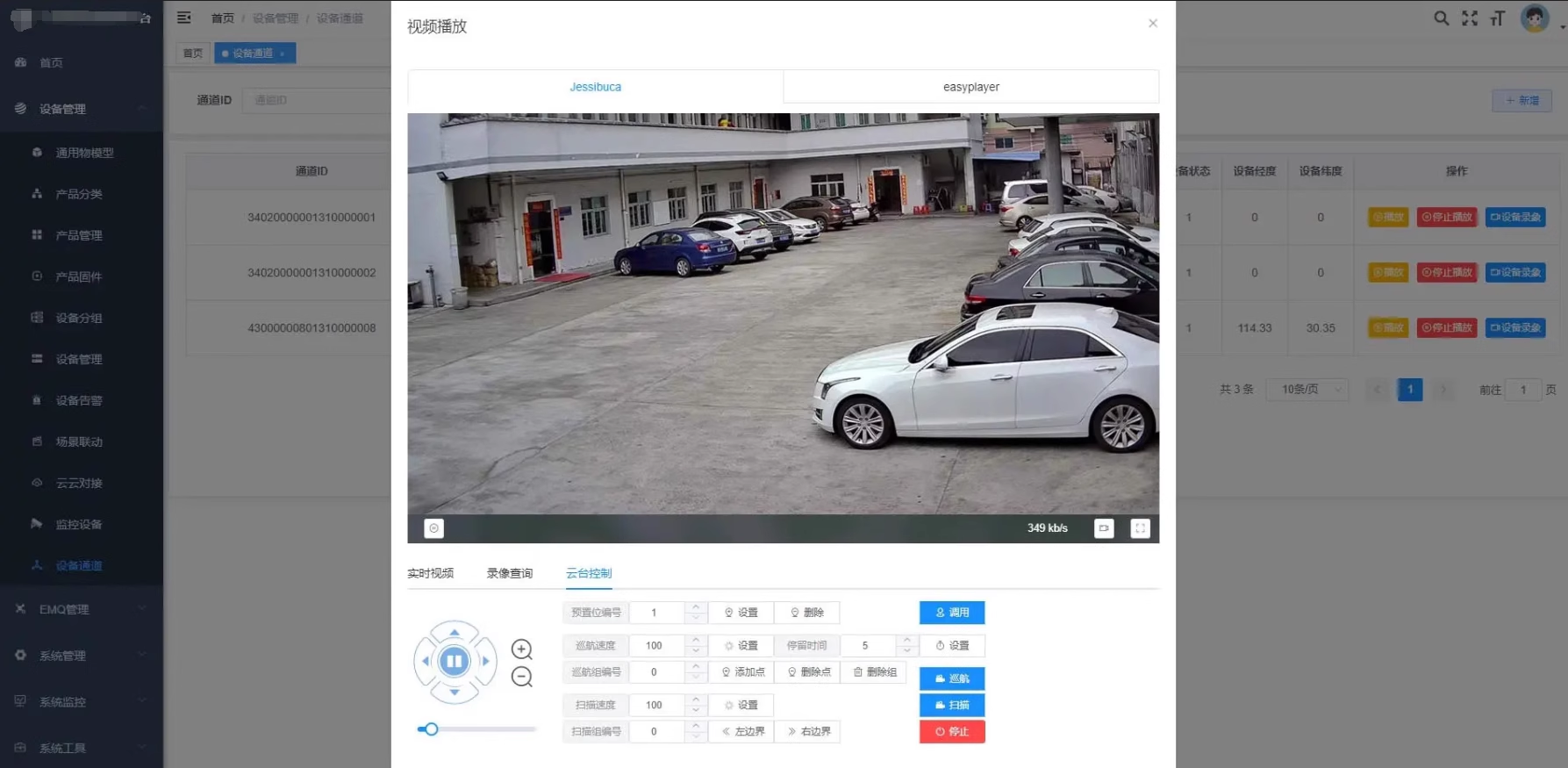Switch to the easyplayer tab

(970, 87)
